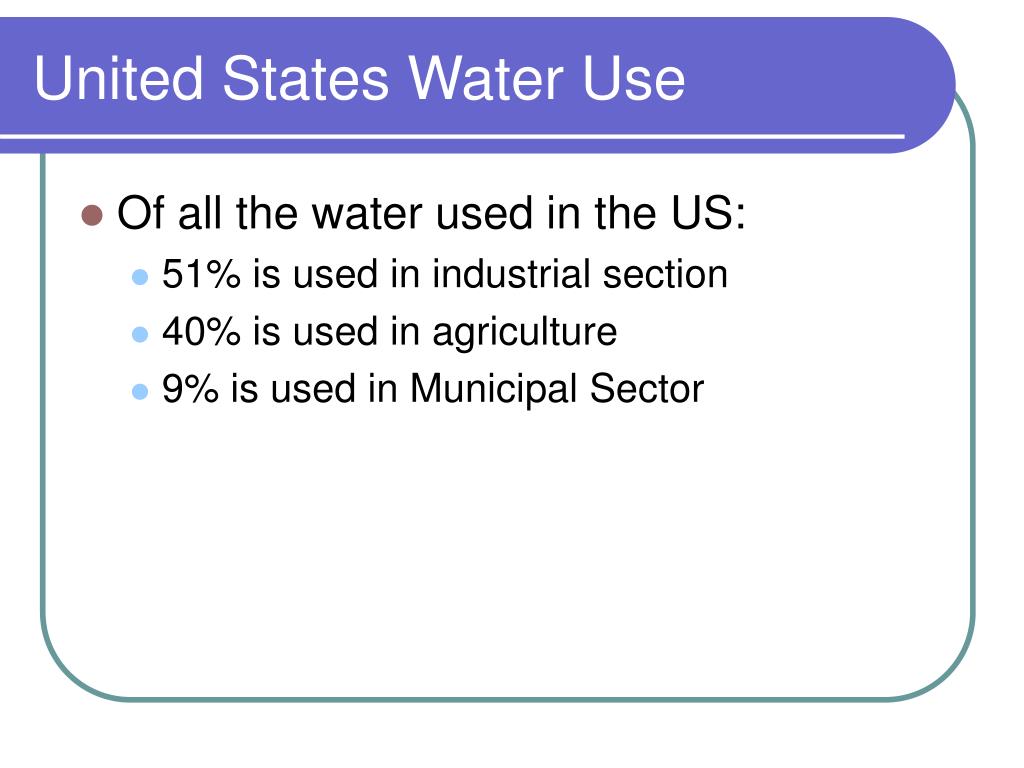Screen dimensions: 1024x768
Task: Click the teal rounded slide border at bottom
Action: pyautogui.click(x=507, y=699)
